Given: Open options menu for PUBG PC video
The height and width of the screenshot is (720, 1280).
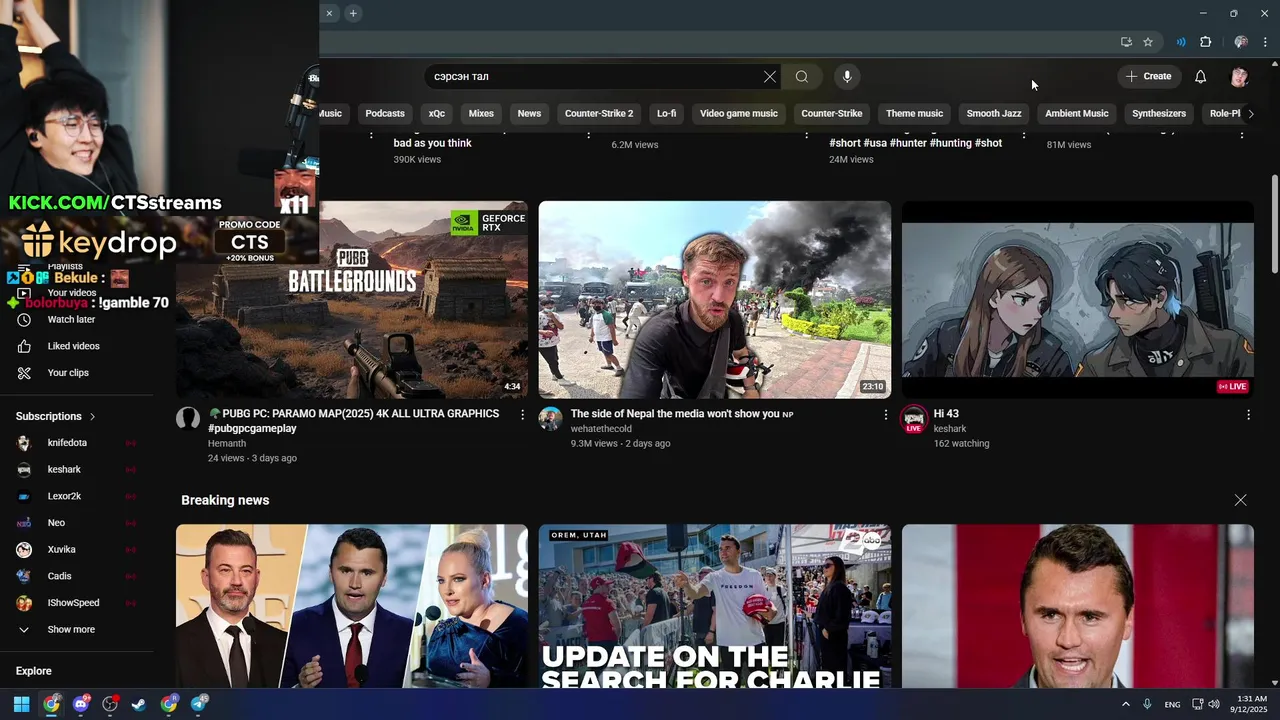Looking at the screenshot, I should (522, 414).
